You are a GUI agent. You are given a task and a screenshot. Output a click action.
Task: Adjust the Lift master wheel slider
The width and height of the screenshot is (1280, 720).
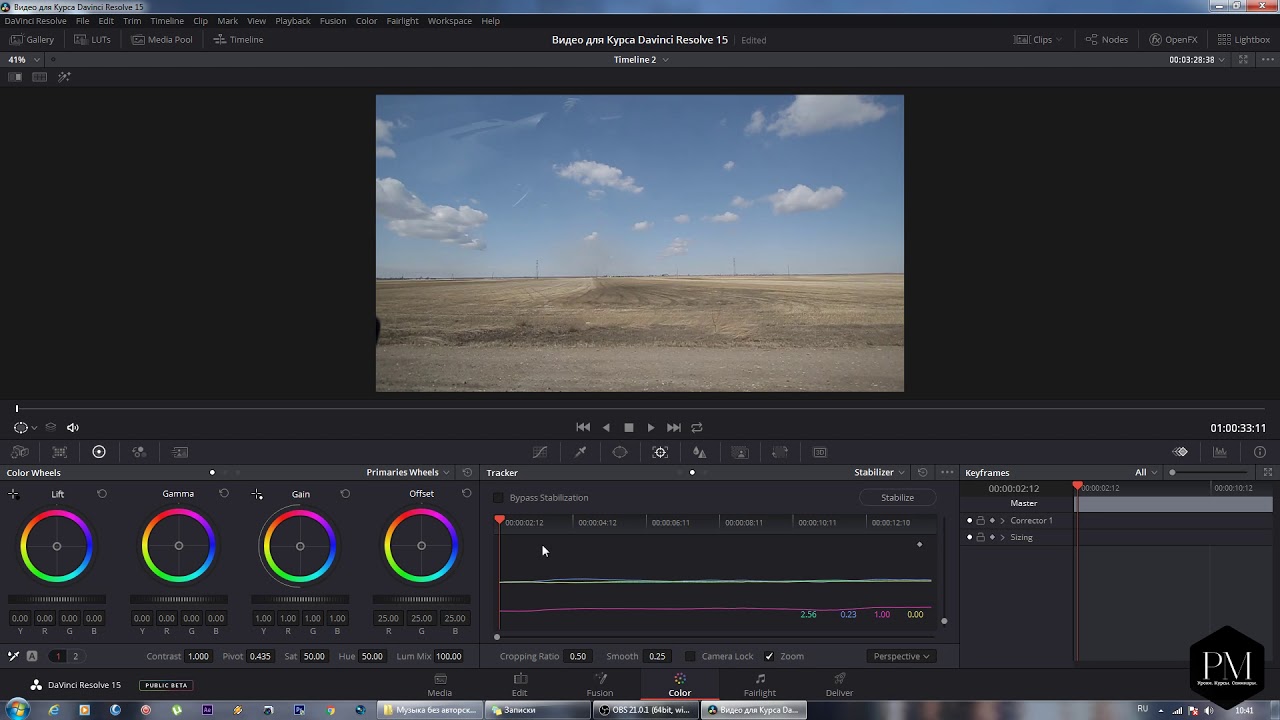[x=57, y=599]
